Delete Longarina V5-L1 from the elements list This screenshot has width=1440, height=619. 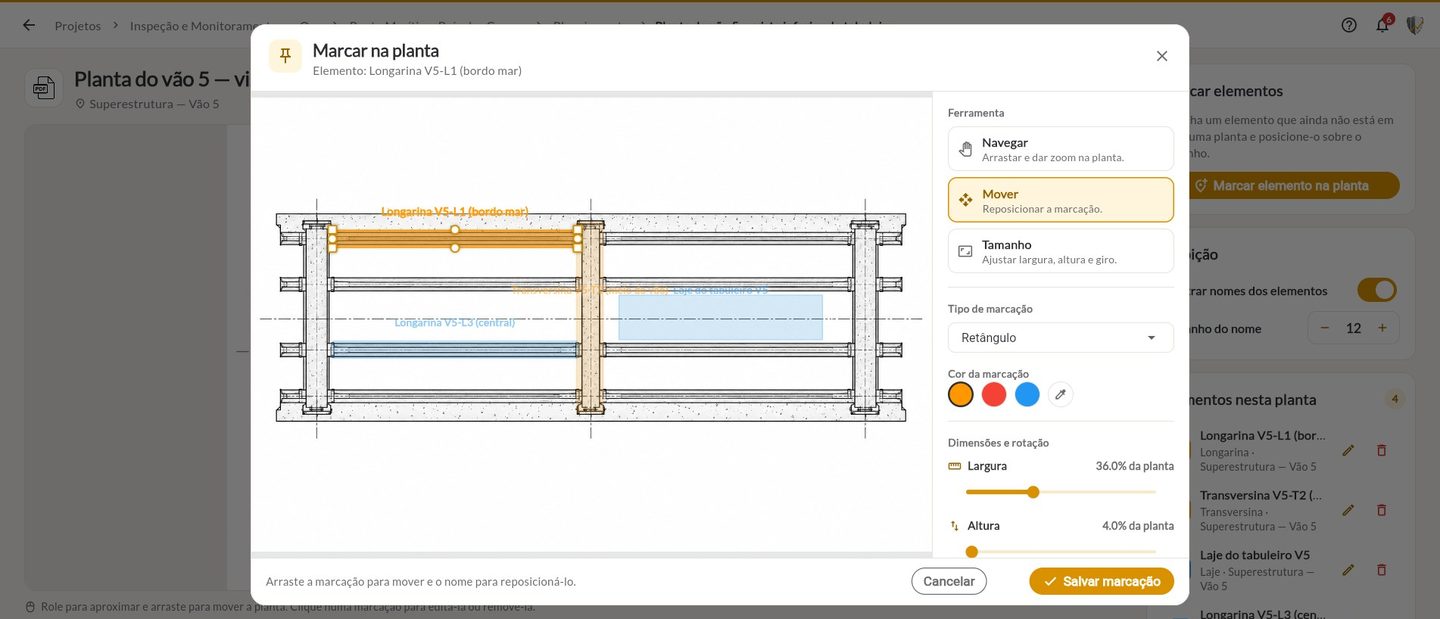tap(1382, 450)
